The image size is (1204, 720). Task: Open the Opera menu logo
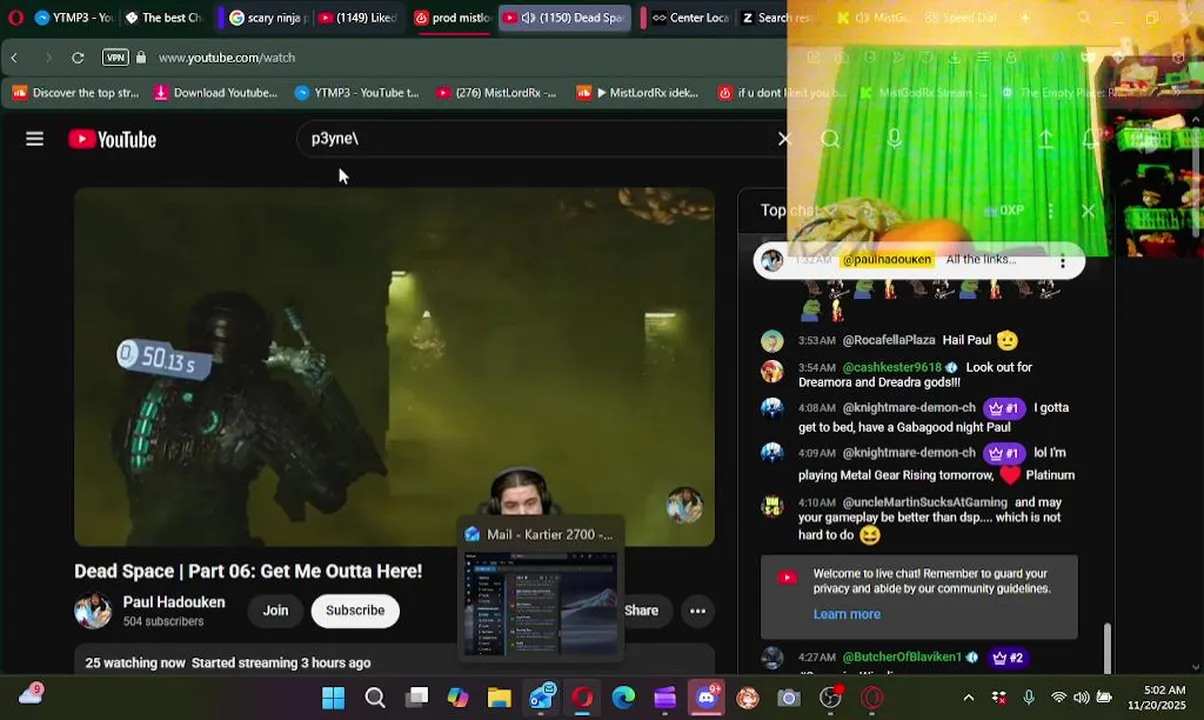[x=15, y=17]
